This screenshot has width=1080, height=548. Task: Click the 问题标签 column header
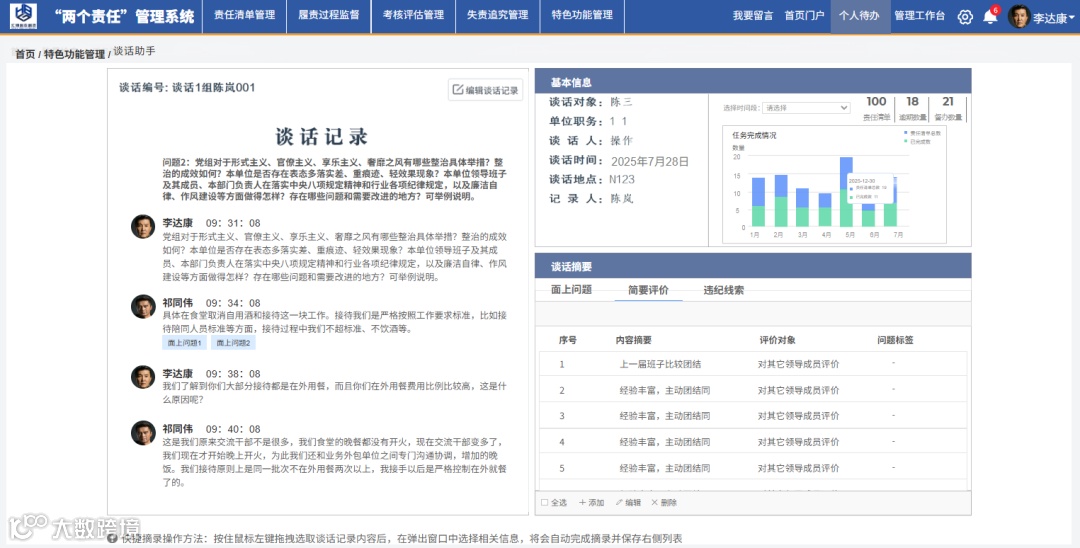pyautogui.click(x=895, y=340)
